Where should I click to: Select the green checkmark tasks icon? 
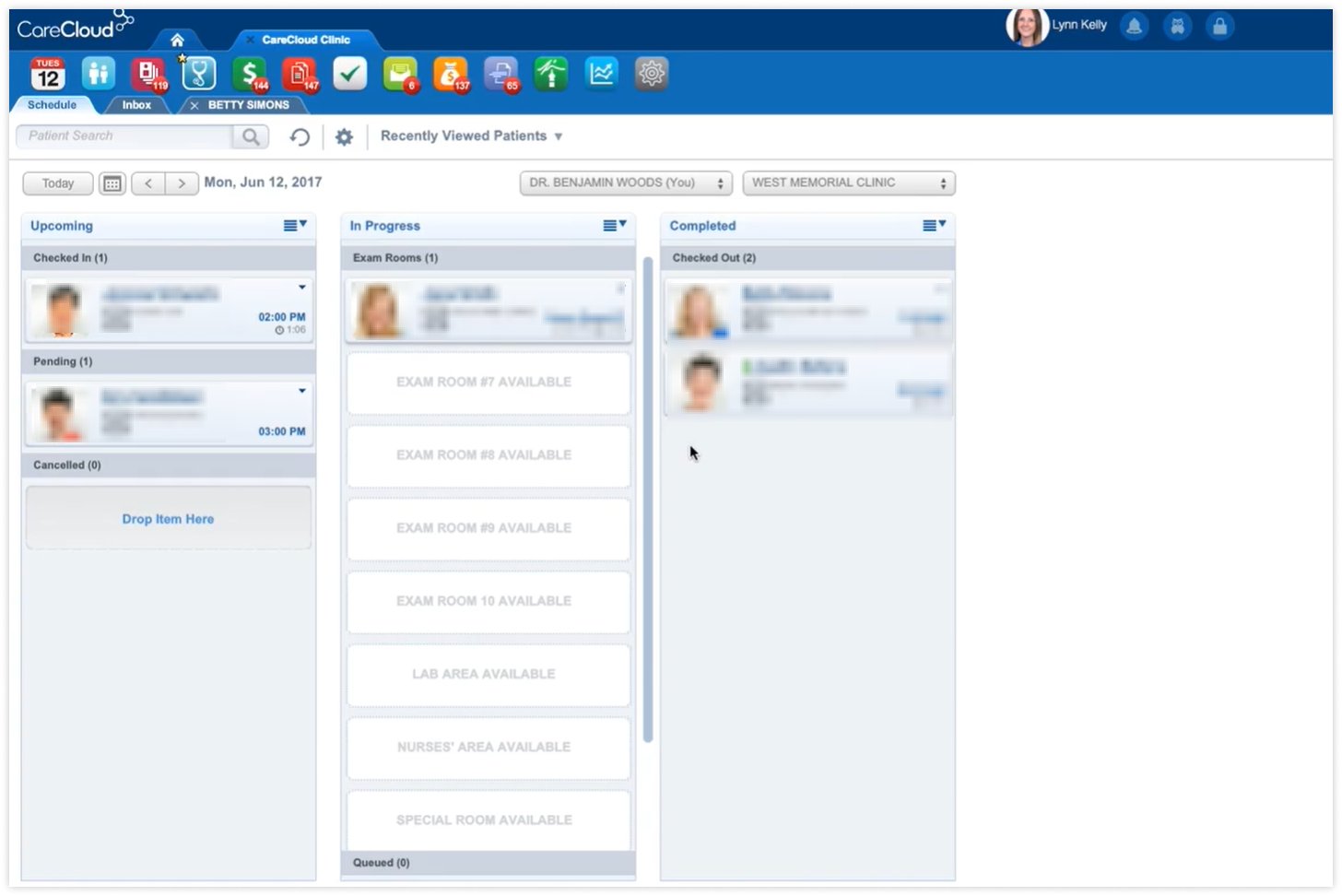point(349,74)
